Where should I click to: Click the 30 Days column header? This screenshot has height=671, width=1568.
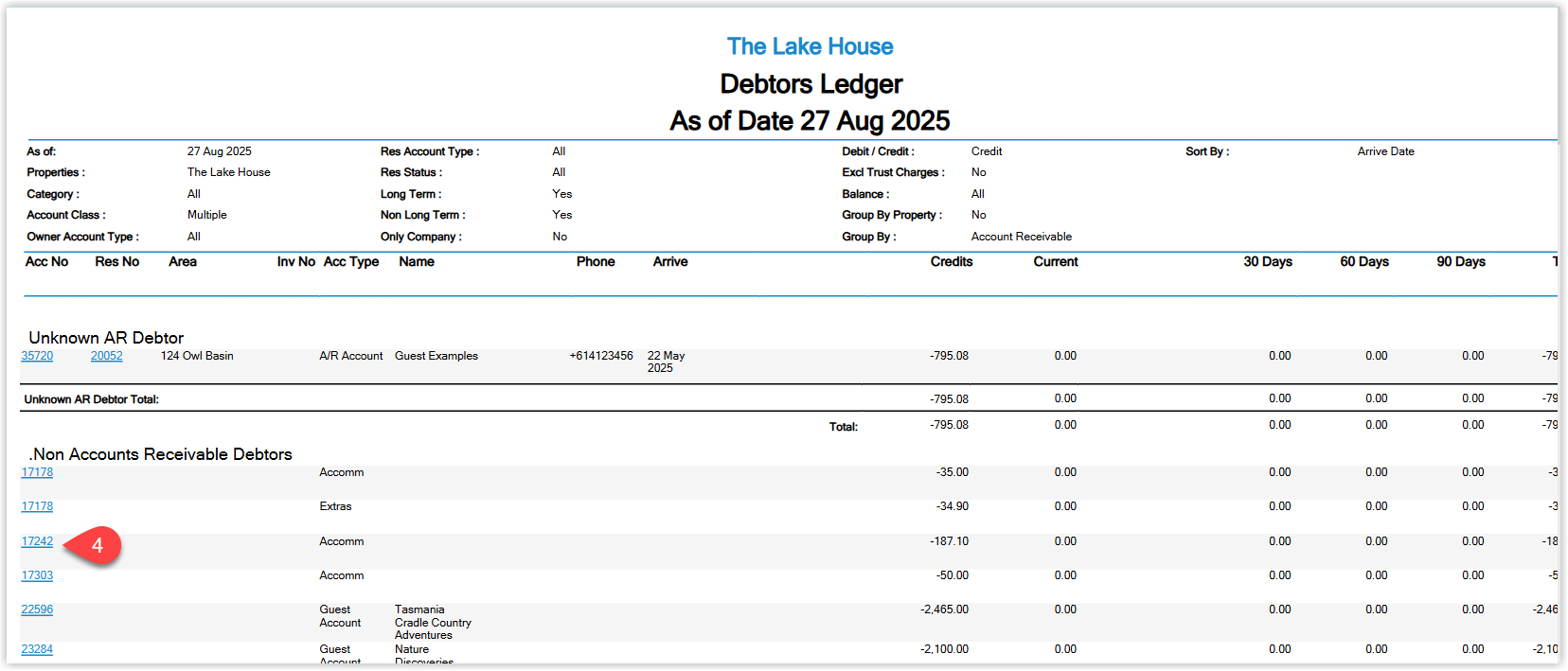click(1268, 262)
